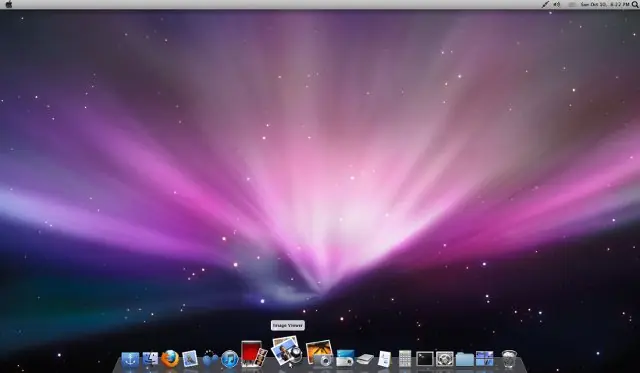Launch Firefox from the dock
The height and width of the screenshot is (373, 640).
coord(170,359)
